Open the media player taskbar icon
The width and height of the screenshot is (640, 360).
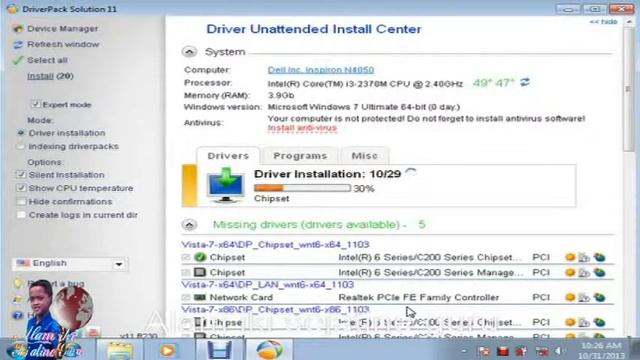[x=168, y=350]
